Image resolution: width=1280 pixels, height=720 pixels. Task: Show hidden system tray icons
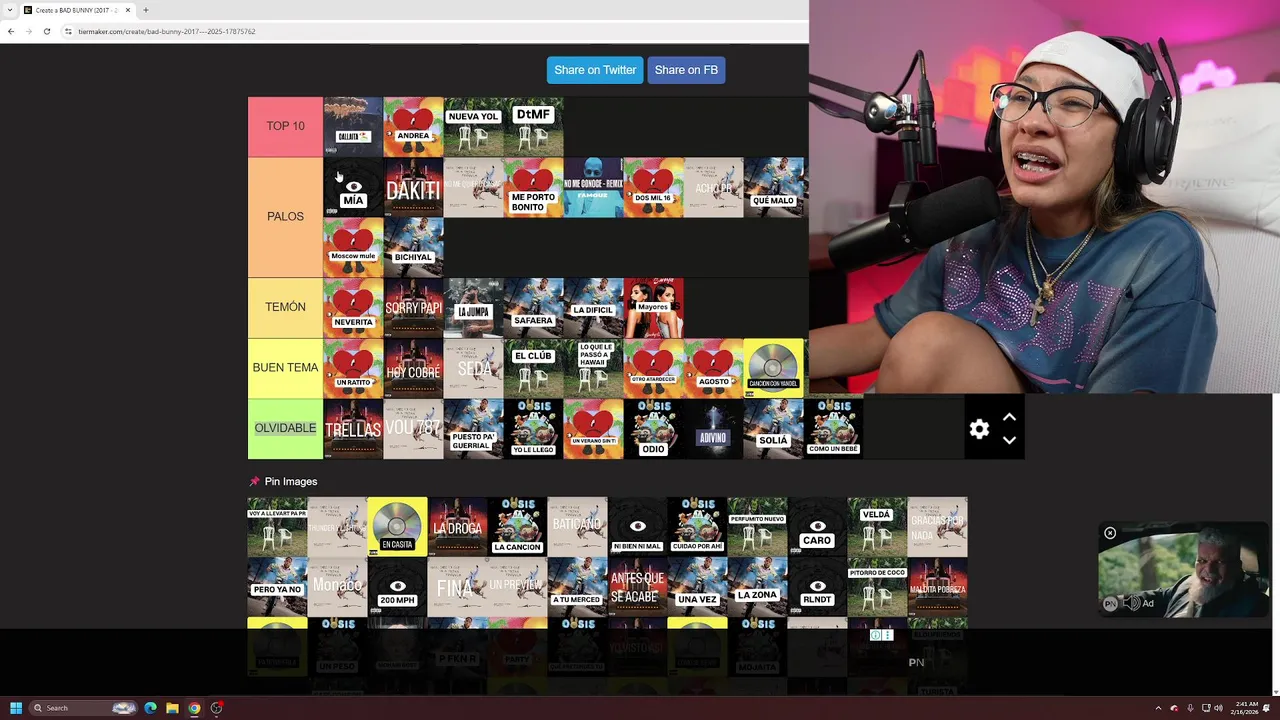click(x=1158, y=708)
